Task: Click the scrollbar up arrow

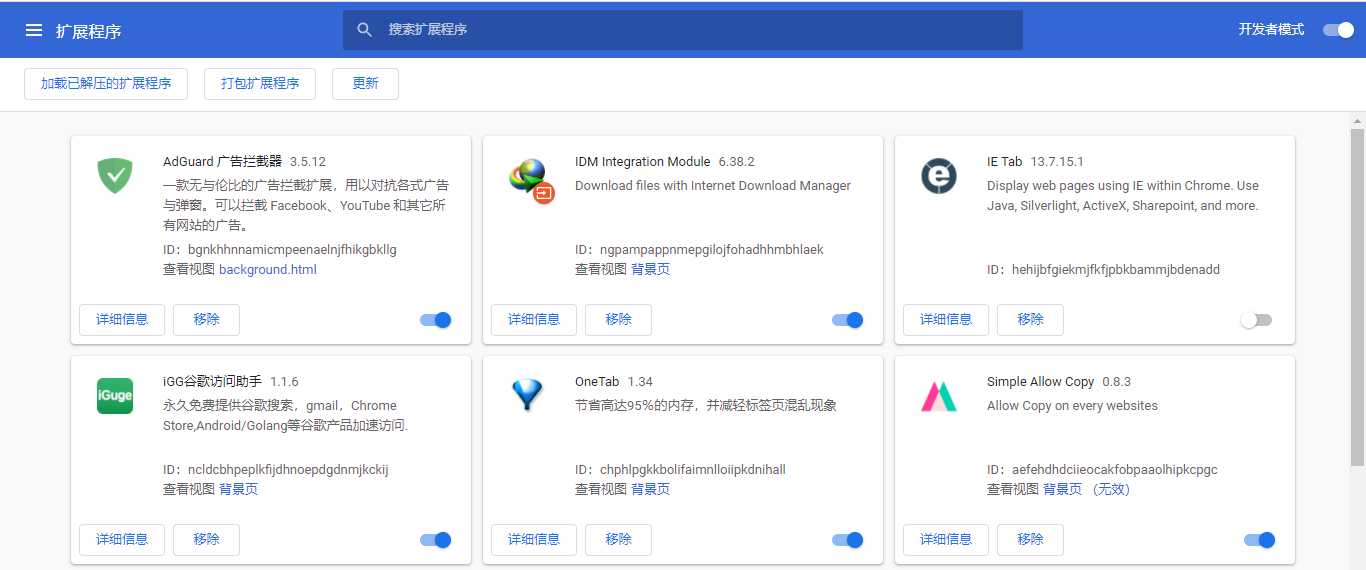Action: pos(1357,119)
